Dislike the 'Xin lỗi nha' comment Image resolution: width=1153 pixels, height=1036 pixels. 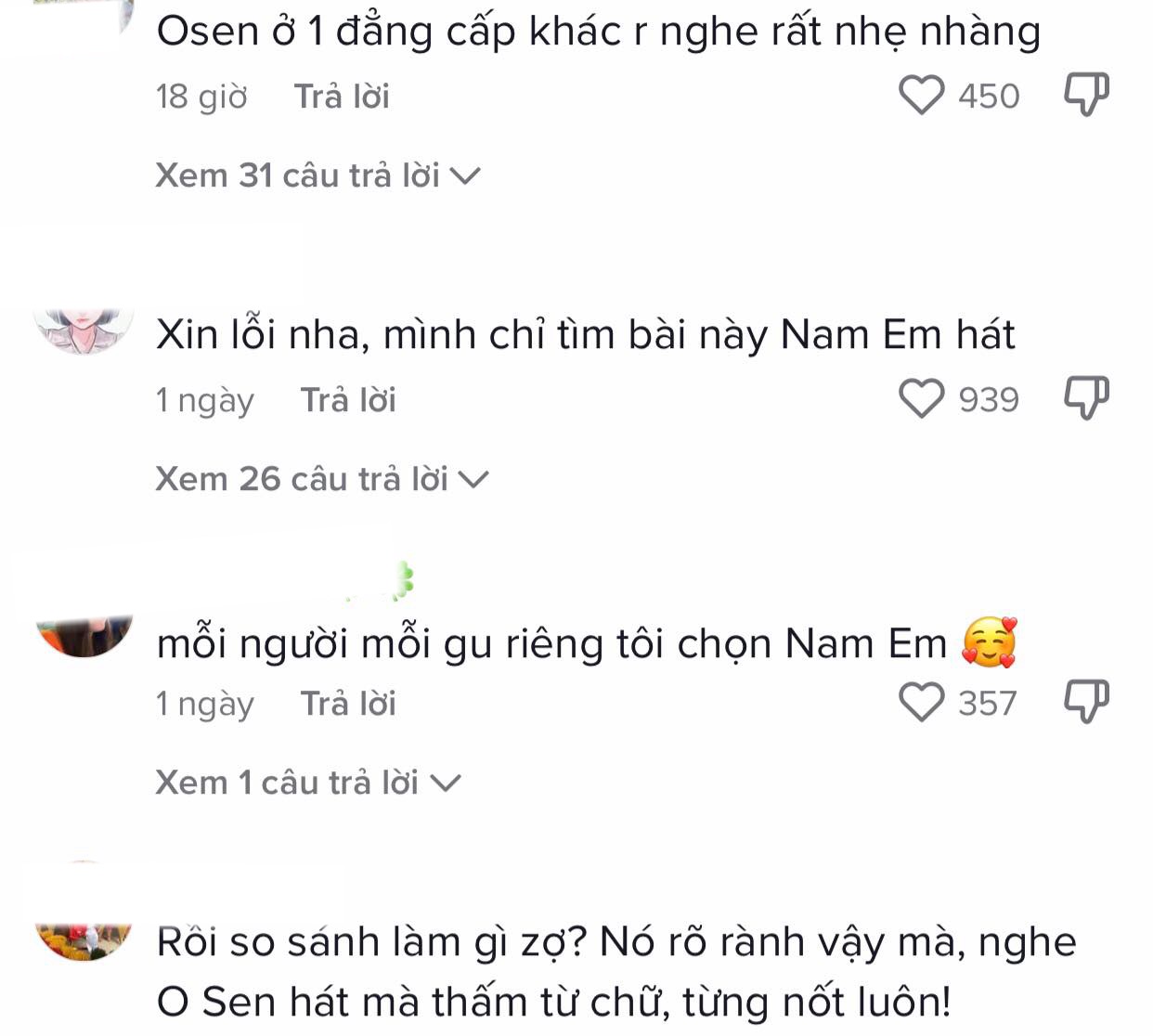[1086, 398]
